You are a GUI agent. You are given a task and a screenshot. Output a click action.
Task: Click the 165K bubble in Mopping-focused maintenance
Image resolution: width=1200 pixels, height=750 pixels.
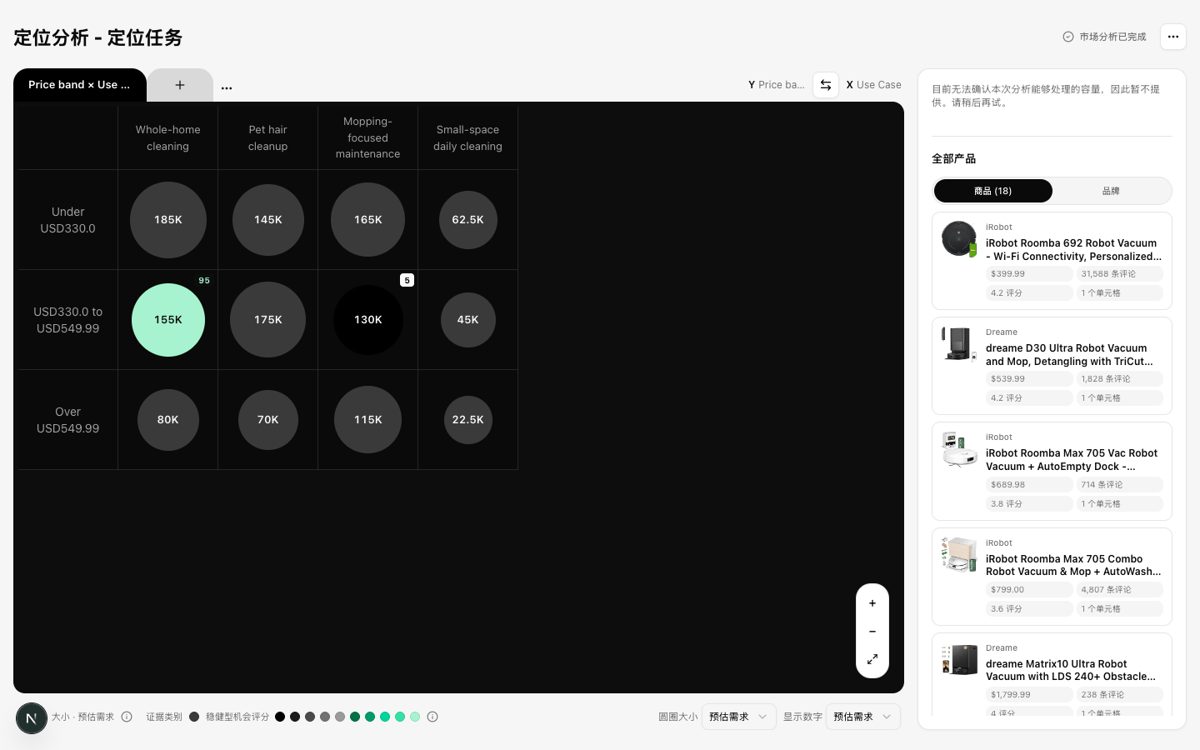pyautogui.click(x=368, y=220)
